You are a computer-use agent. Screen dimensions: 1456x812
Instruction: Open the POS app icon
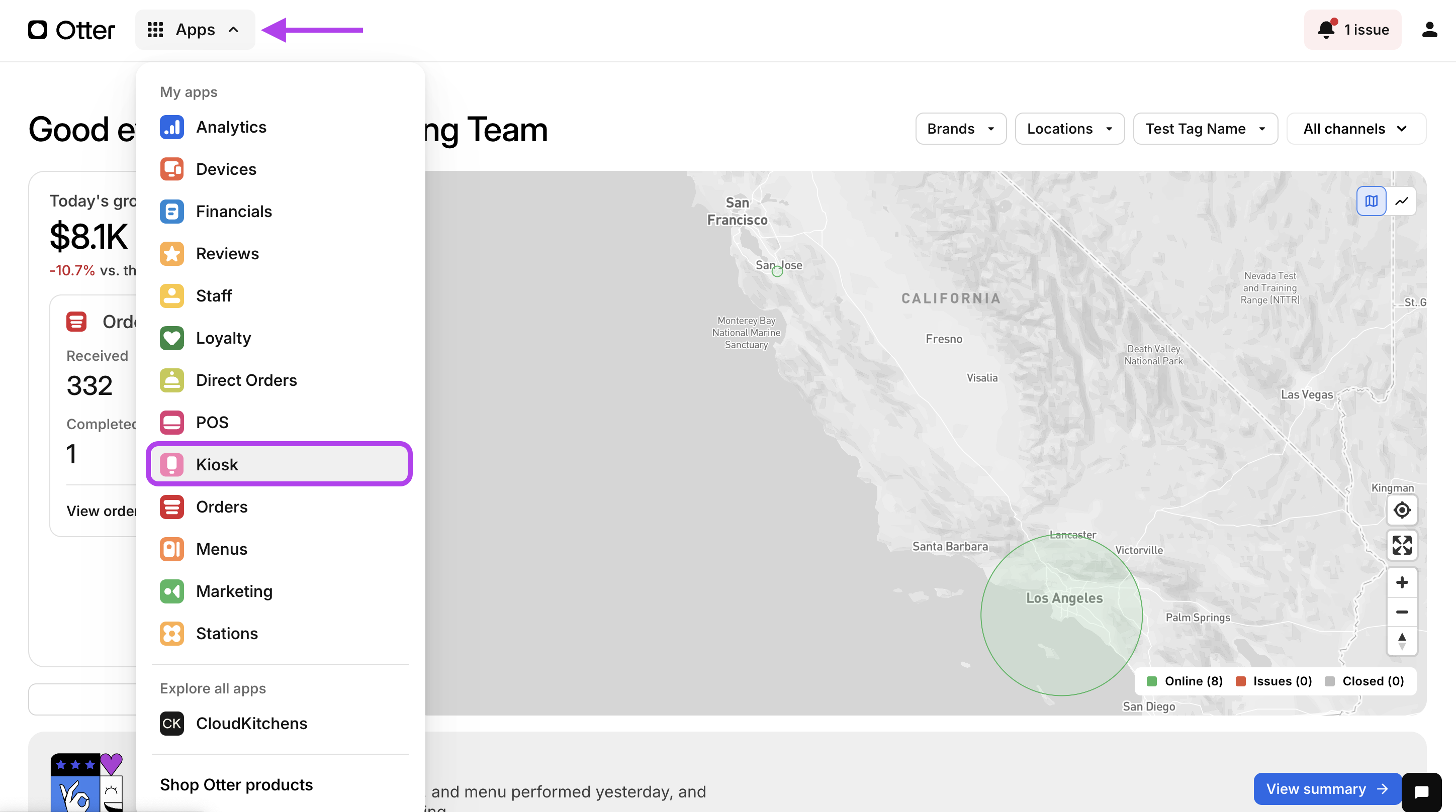[172, 422]
